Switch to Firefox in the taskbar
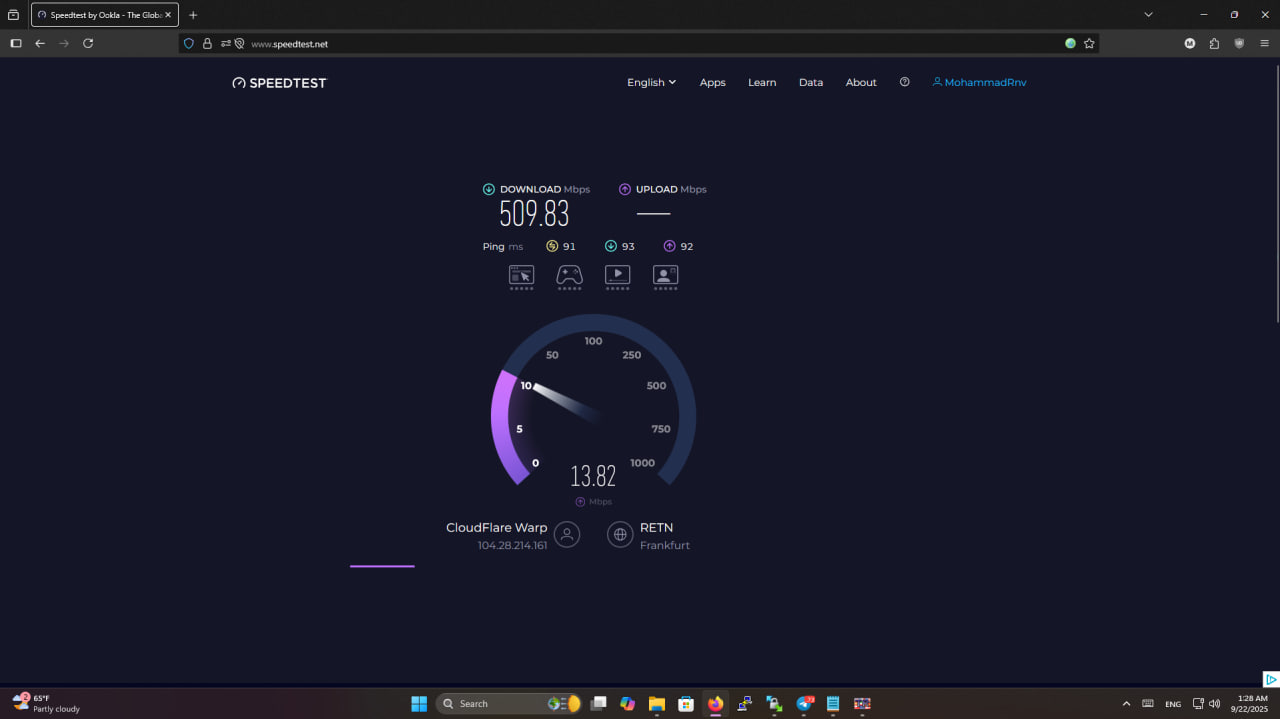The height and width of the screenshot is (719, 1280). pyautogui.click(x=715, y=704)
